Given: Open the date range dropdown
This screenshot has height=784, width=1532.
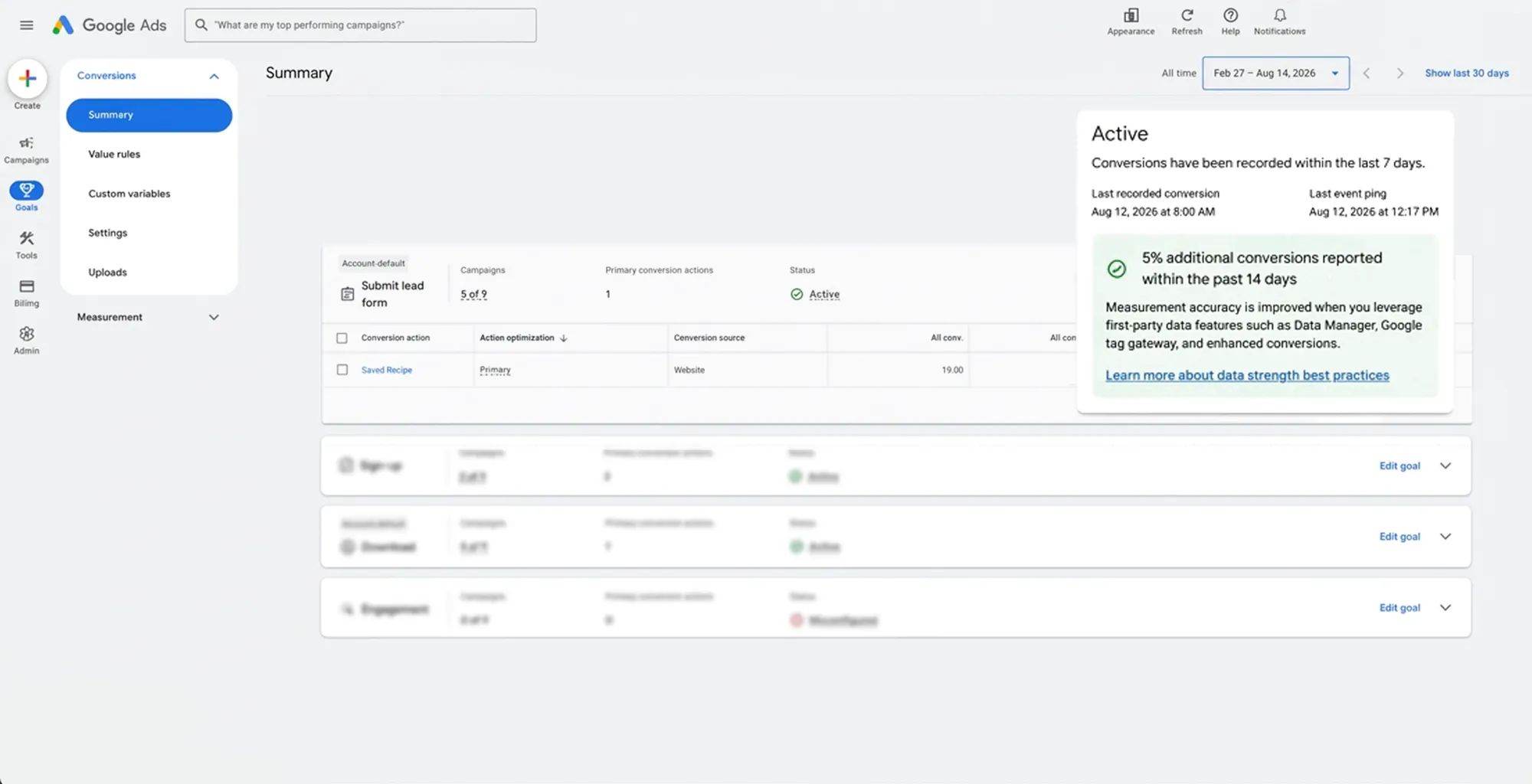Looking at the screenshot, I should pyautogui.click(x=1275, y=73).
